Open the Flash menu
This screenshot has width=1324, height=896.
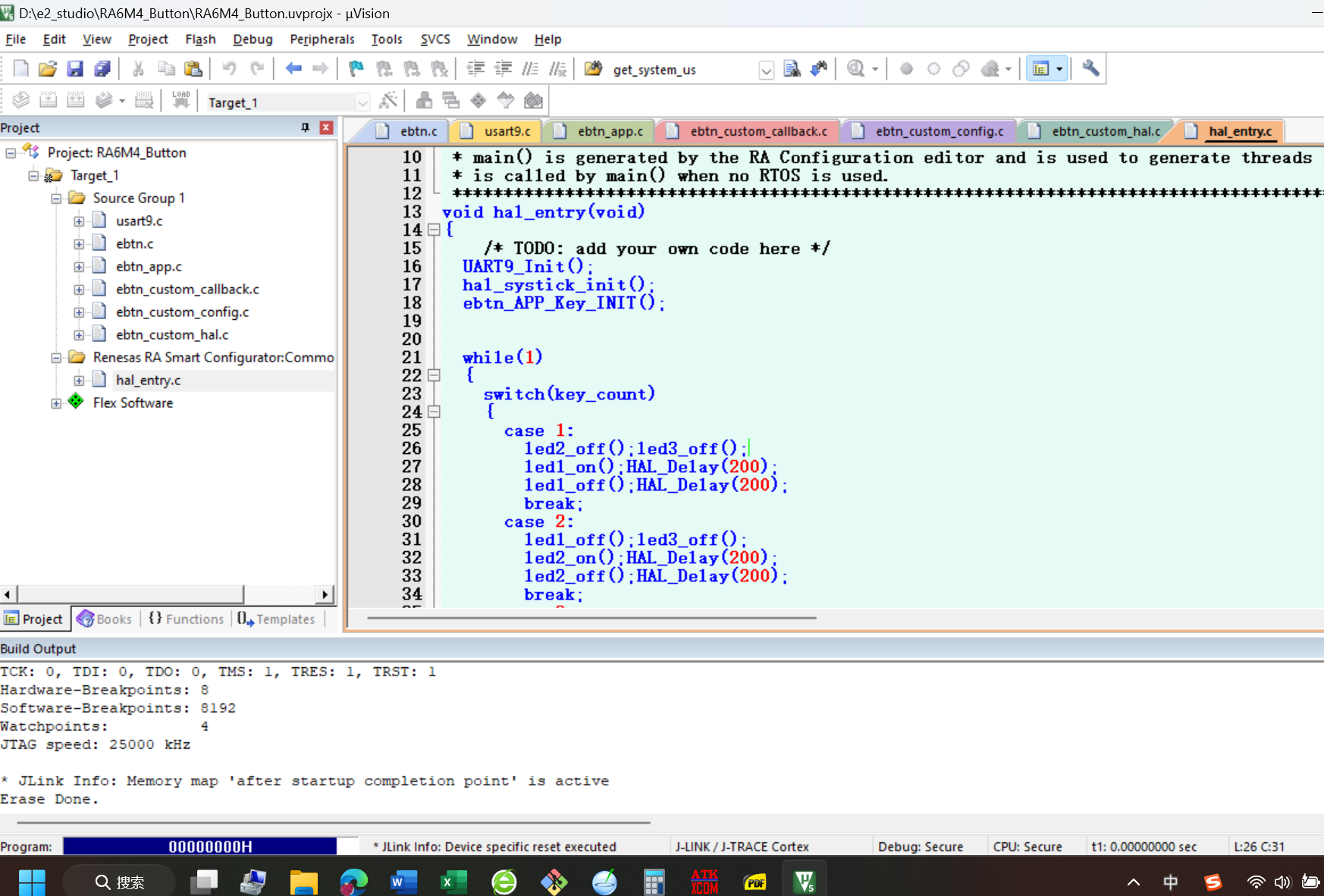point(200,39)
